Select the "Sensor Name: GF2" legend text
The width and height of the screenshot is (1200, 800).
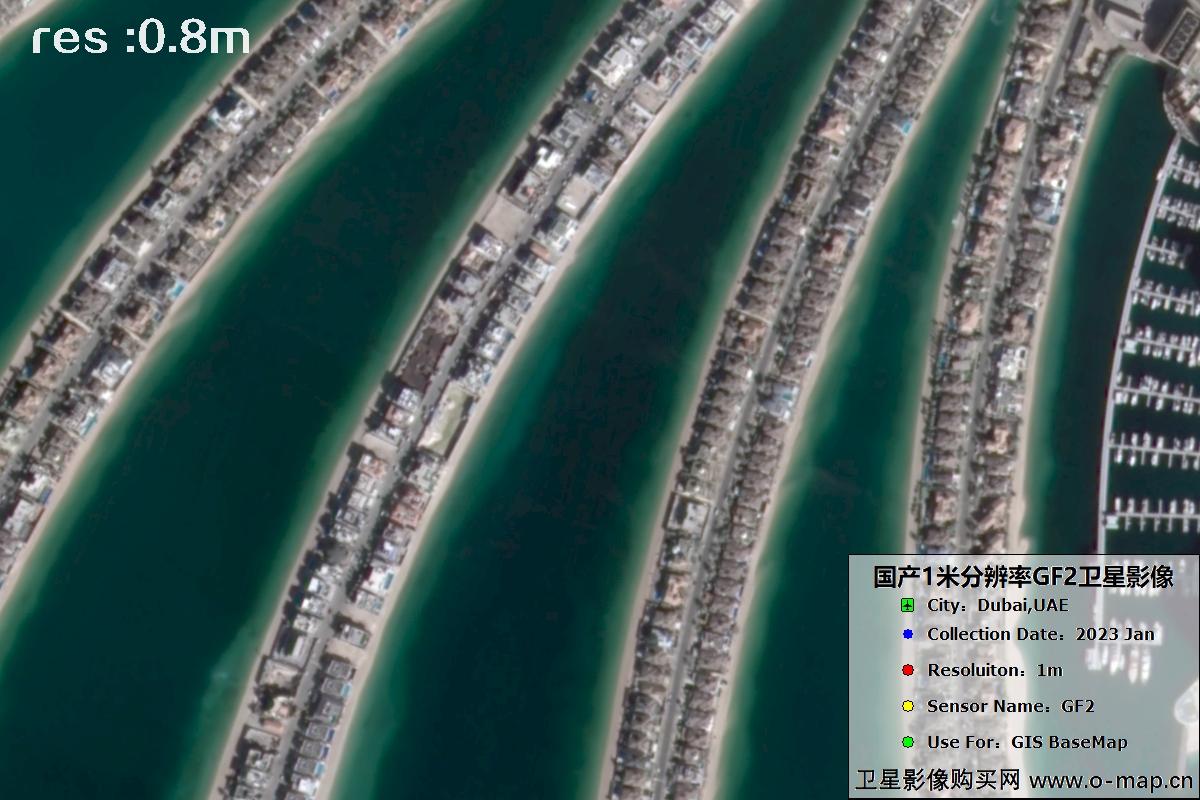[1010, 706]
